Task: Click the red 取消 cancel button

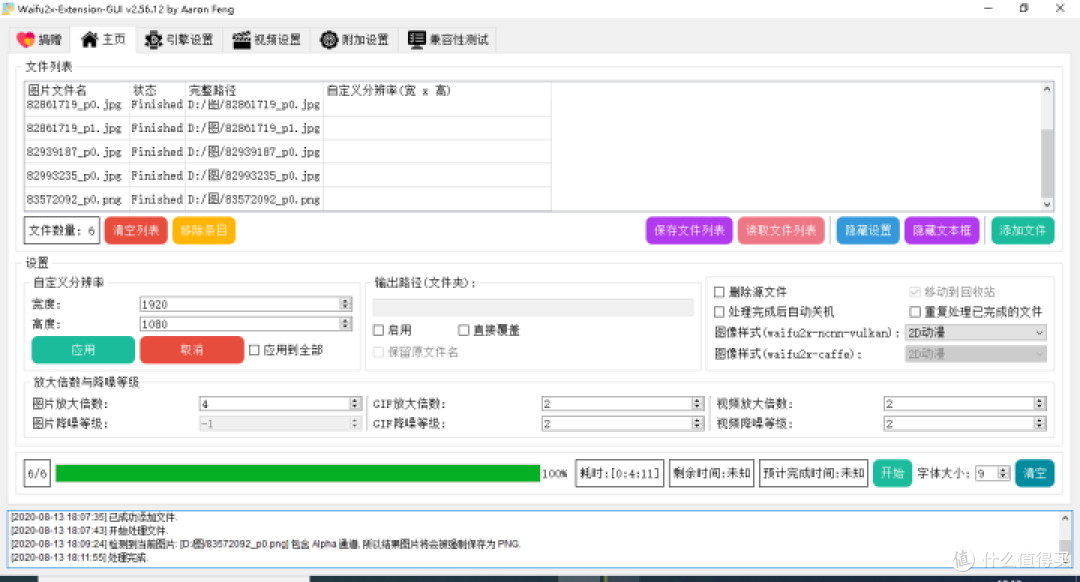Action: 191,350
